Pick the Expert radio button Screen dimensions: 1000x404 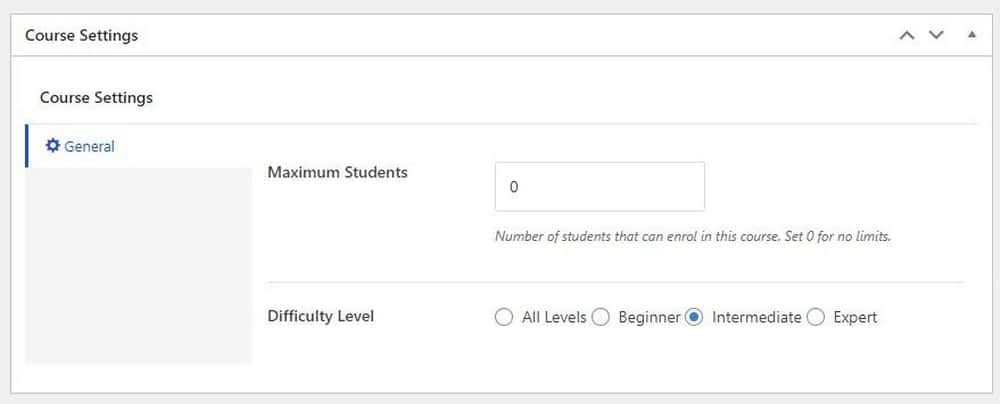(816, 317)
